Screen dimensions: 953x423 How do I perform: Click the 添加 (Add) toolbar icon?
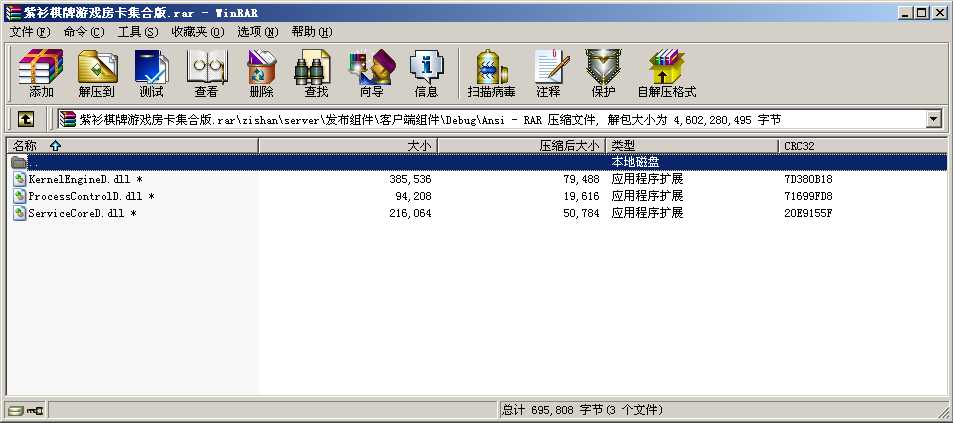tap(41, 67)
